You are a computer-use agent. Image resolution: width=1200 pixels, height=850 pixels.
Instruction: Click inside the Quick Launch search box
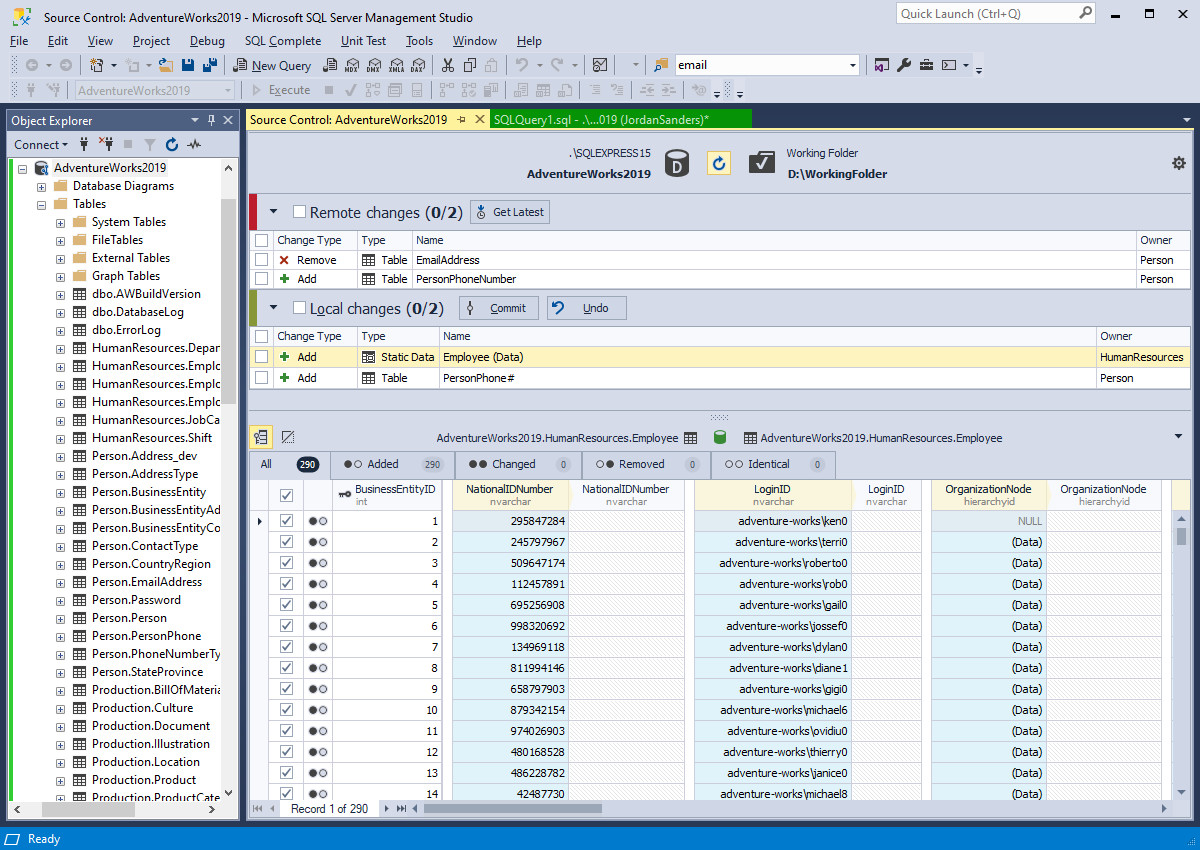point(985,14)
